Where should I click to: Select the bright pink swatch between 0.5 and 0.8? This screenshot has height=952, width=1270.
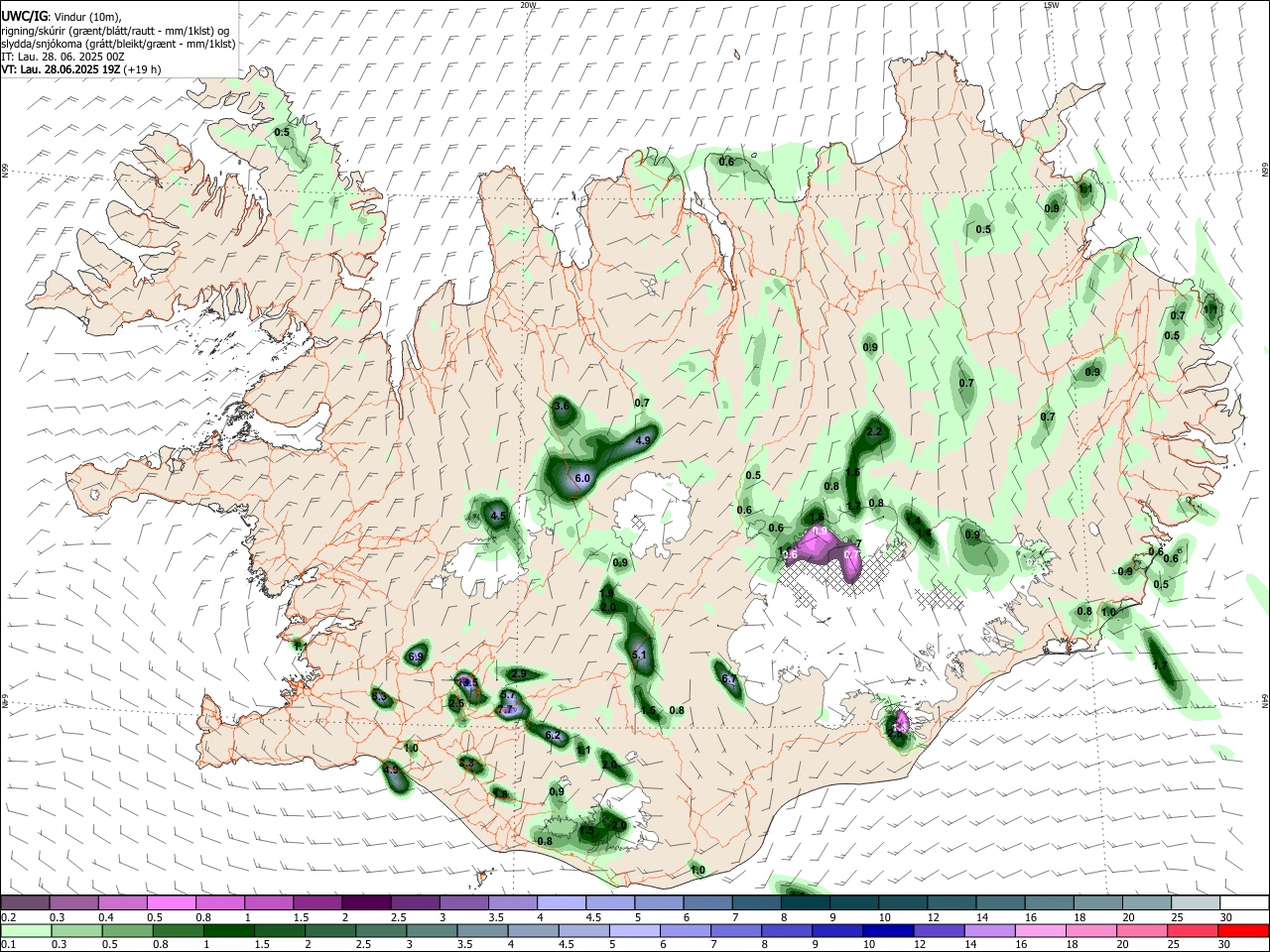[171, 902]
